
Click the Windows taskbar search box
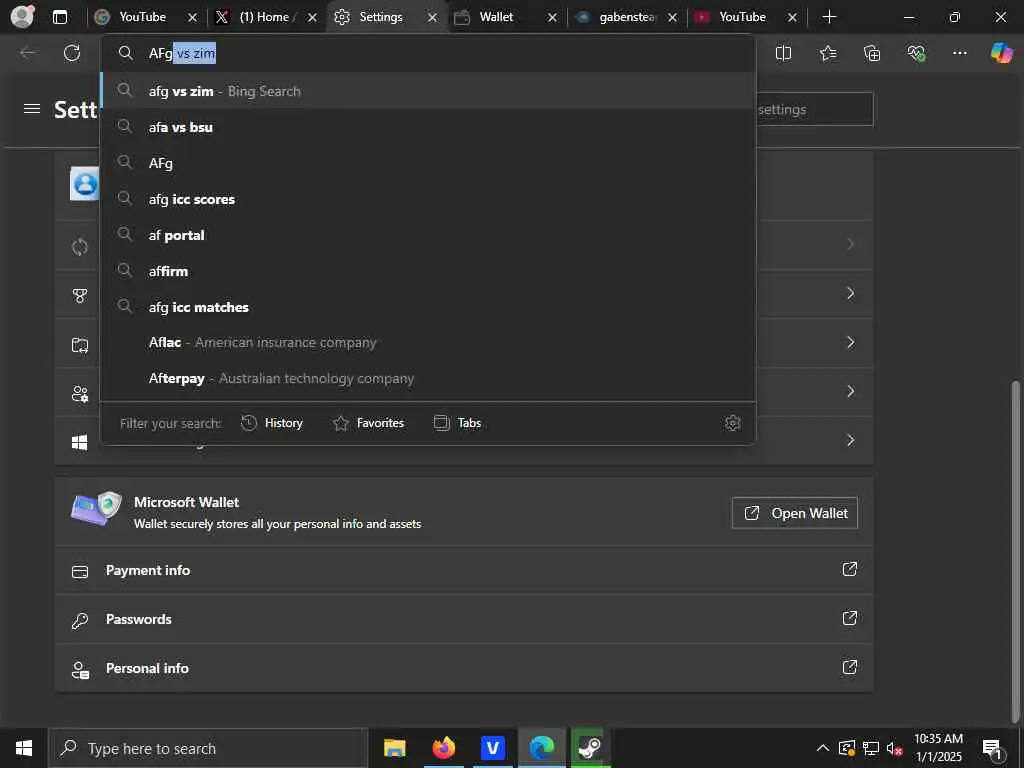(208, 748)
